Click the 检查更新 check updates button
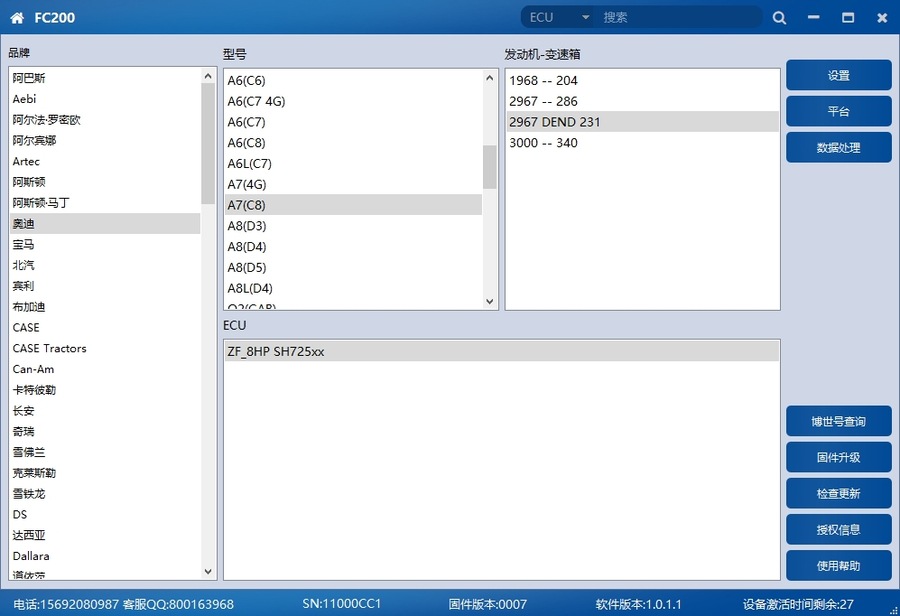This screenshot has width=900, height=616. [839, 494]
